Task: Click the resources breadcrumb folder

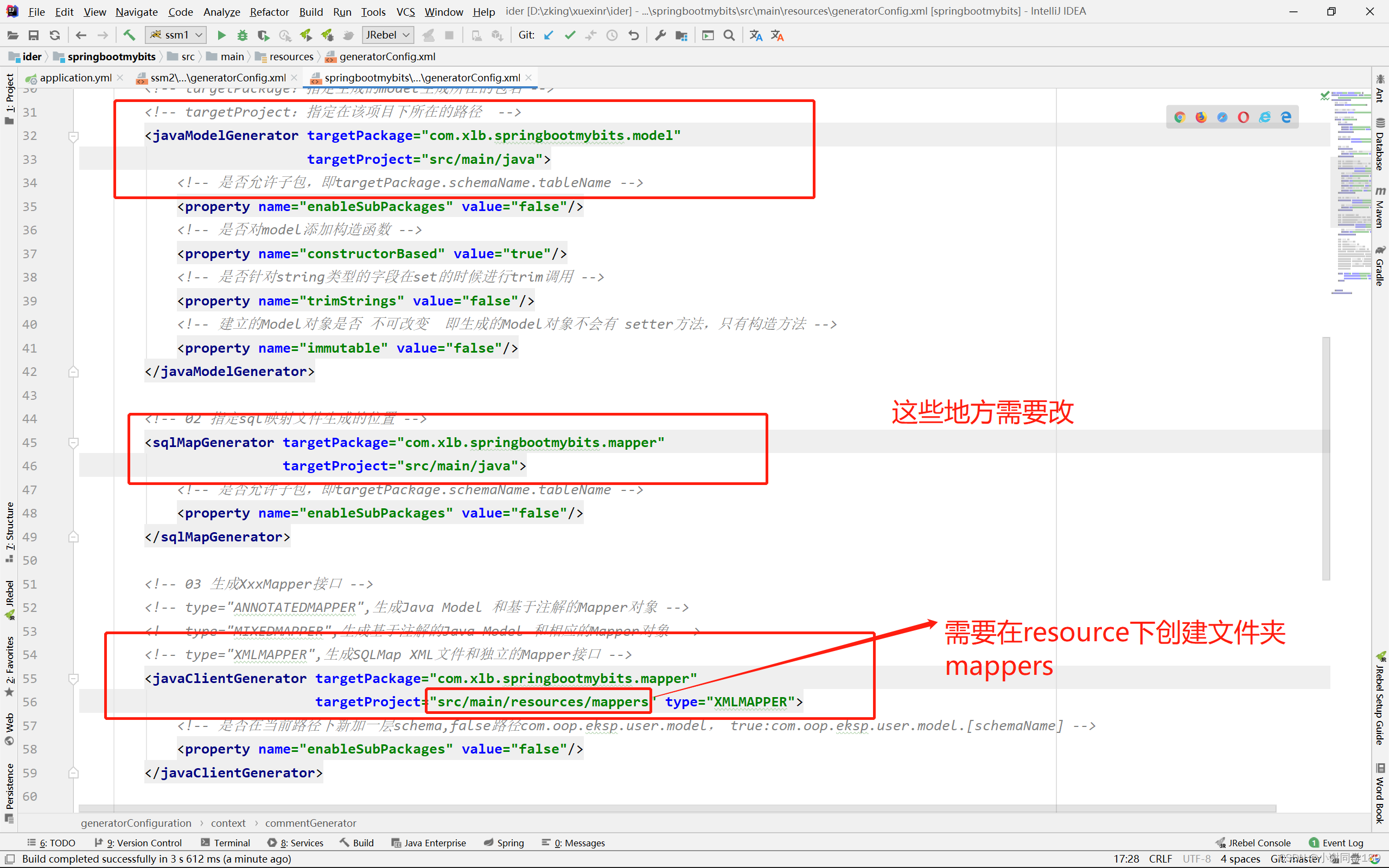Action: [x=284, y=56]
